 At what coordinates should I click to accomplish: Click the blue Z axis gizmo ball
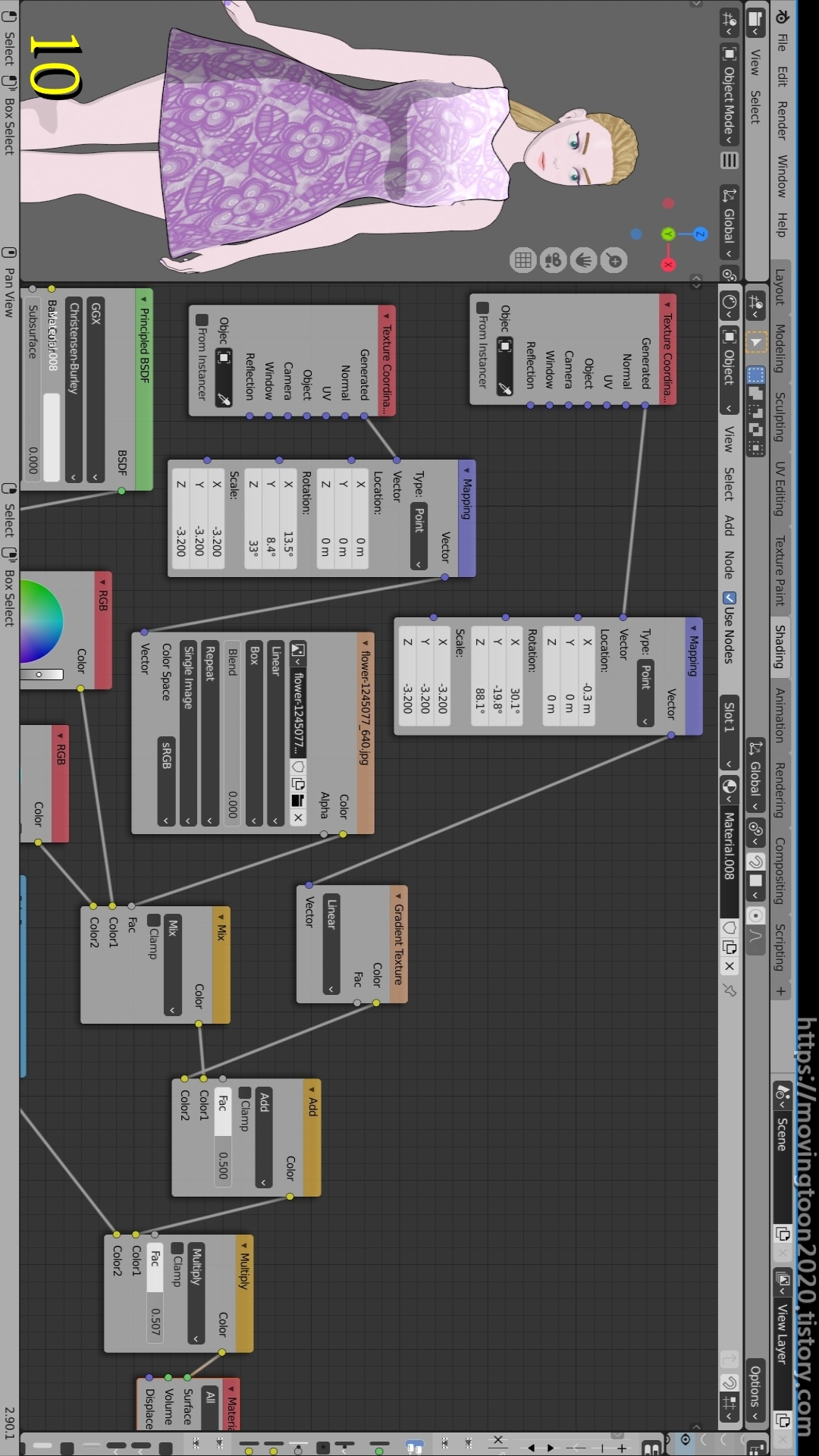point(701,234)
